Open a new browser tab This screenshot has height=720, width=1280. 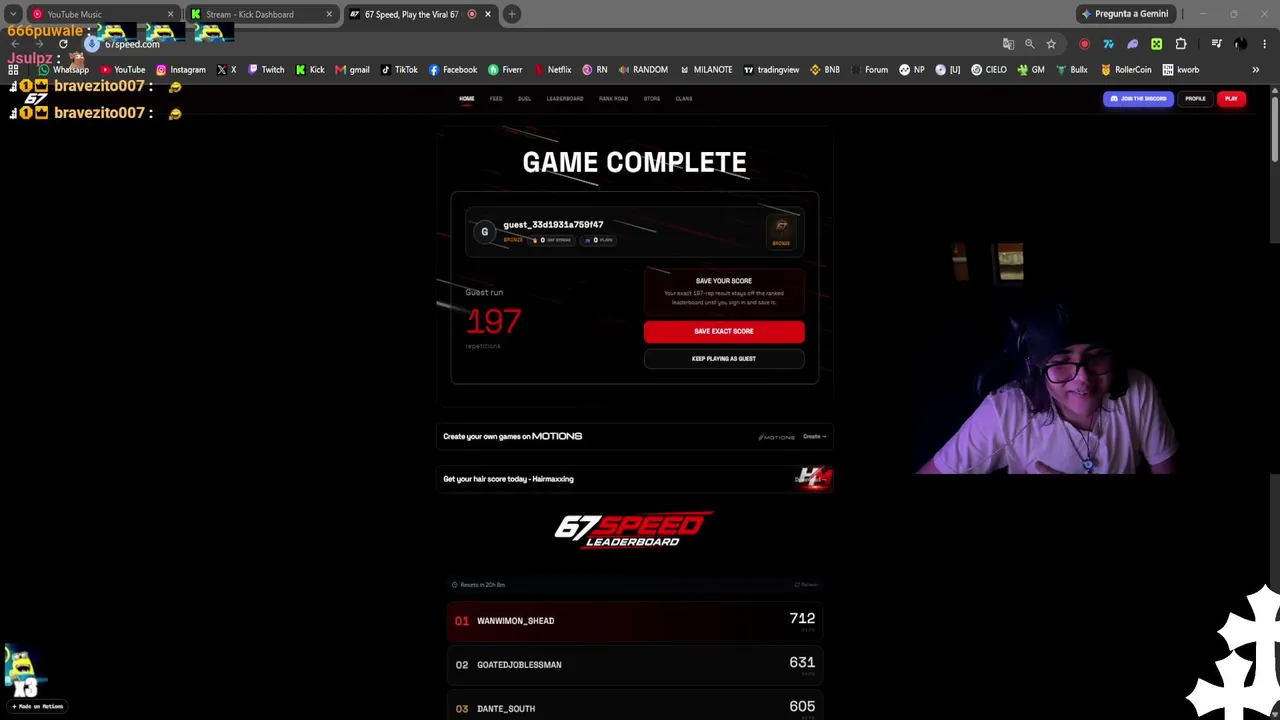[511, 14]
